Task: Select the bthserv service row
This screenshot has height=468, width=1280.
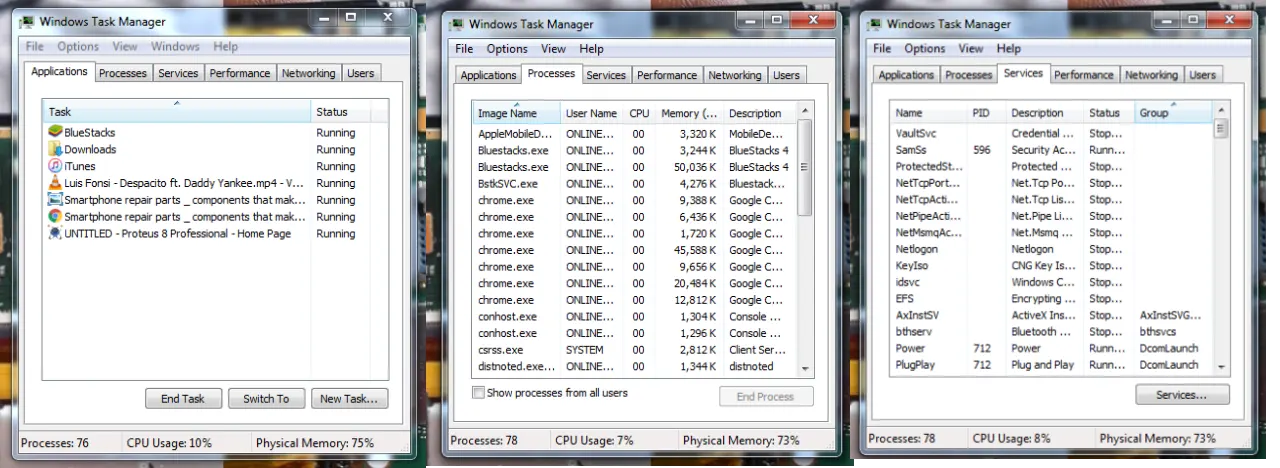Action: pos(1052,331)
